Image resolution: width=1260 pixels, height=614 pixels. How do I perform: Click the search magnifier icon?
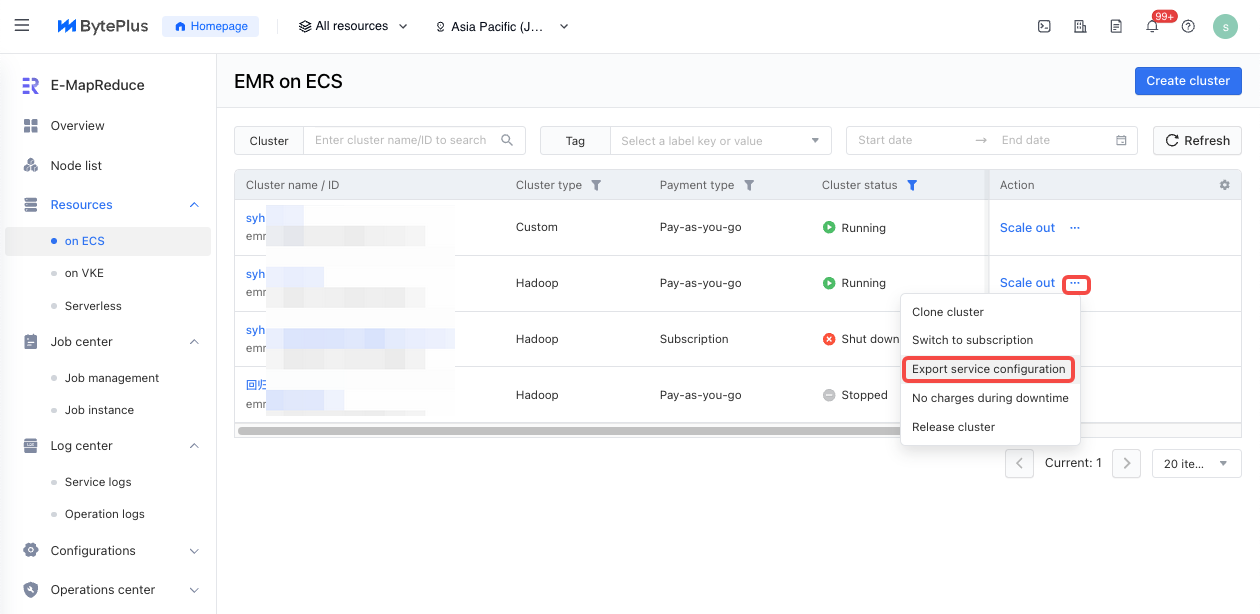(507, 140)
